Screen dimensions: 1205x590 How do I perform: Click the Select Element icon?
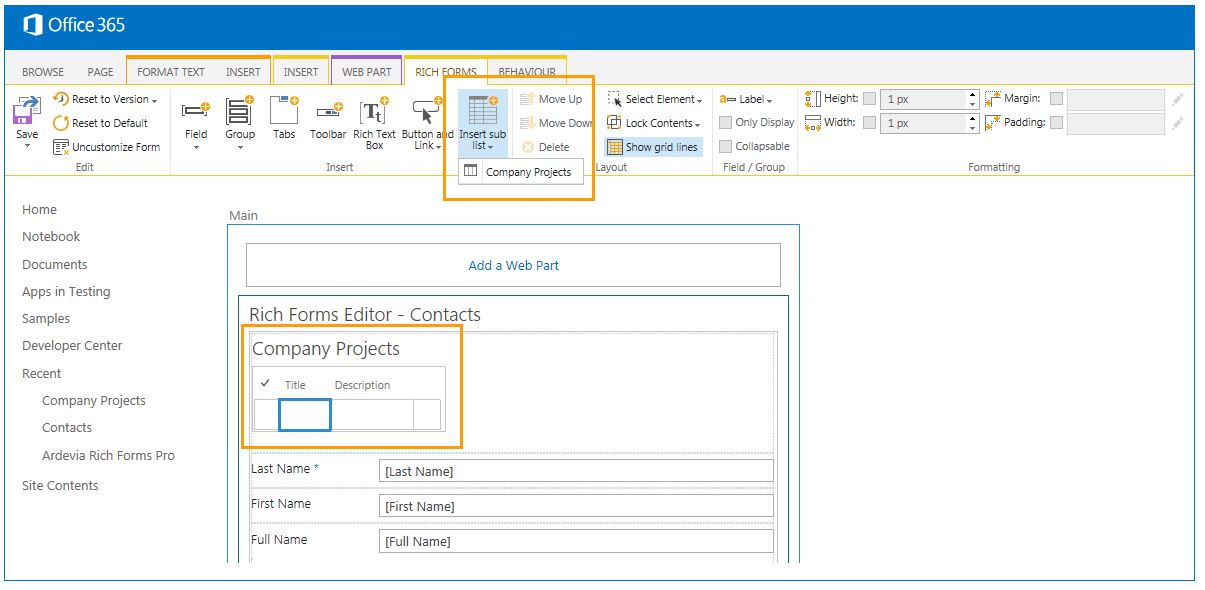615,99
